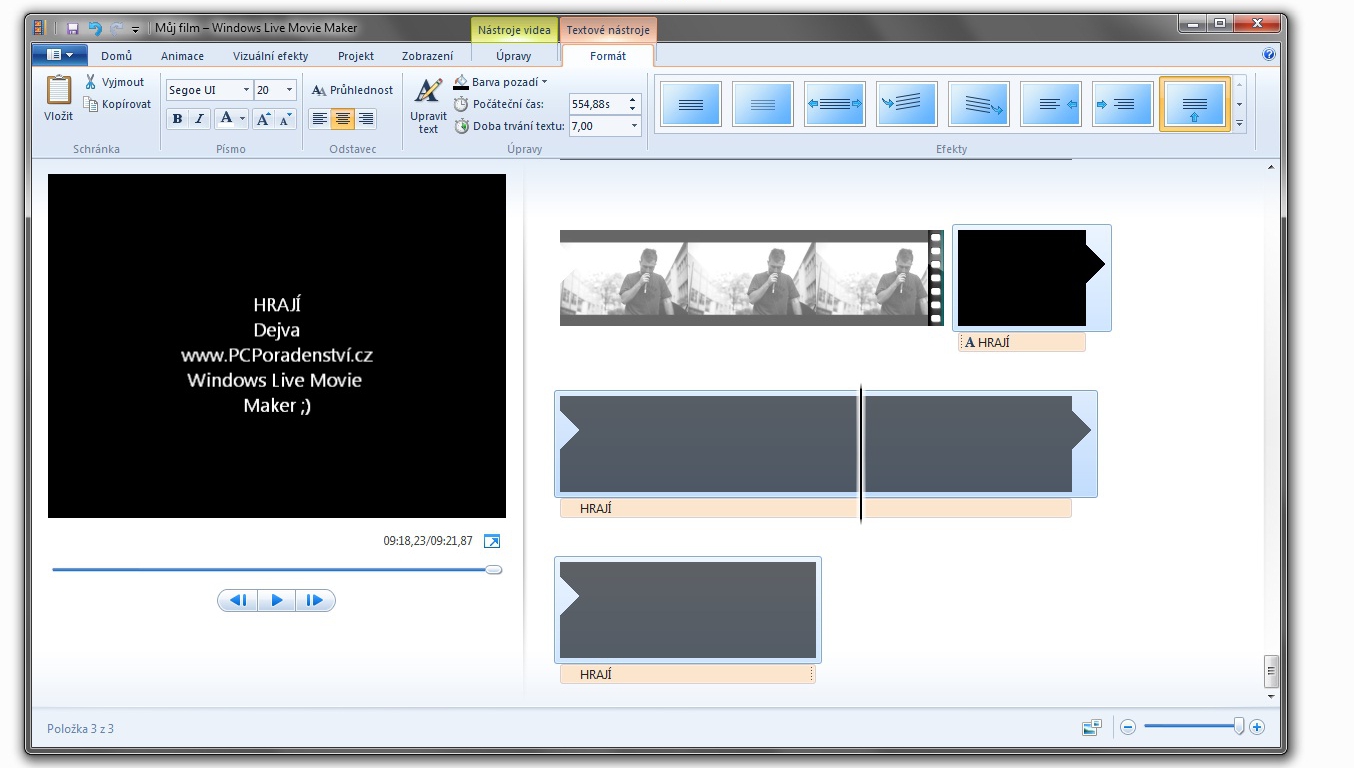
Task: Apply the fly-in tilted lines effect
Action: pos(907,104)
